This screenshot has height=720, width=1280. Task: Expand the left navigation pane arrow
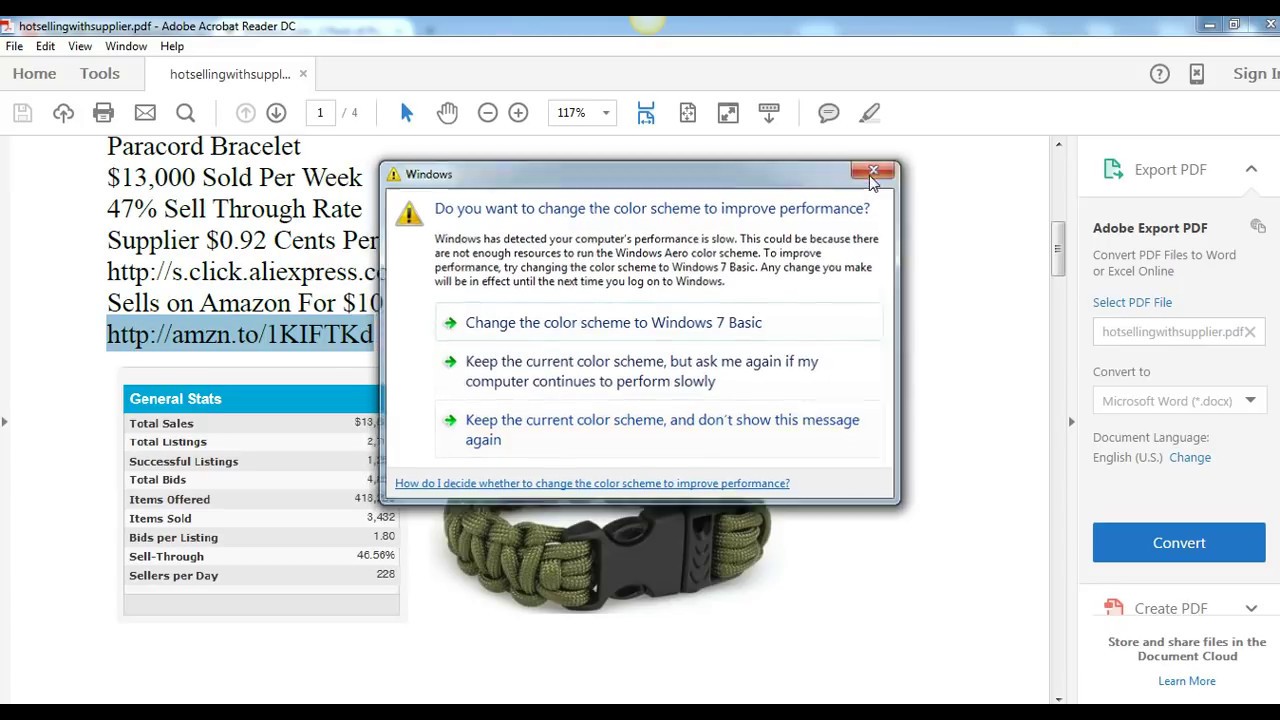[5, 422]
